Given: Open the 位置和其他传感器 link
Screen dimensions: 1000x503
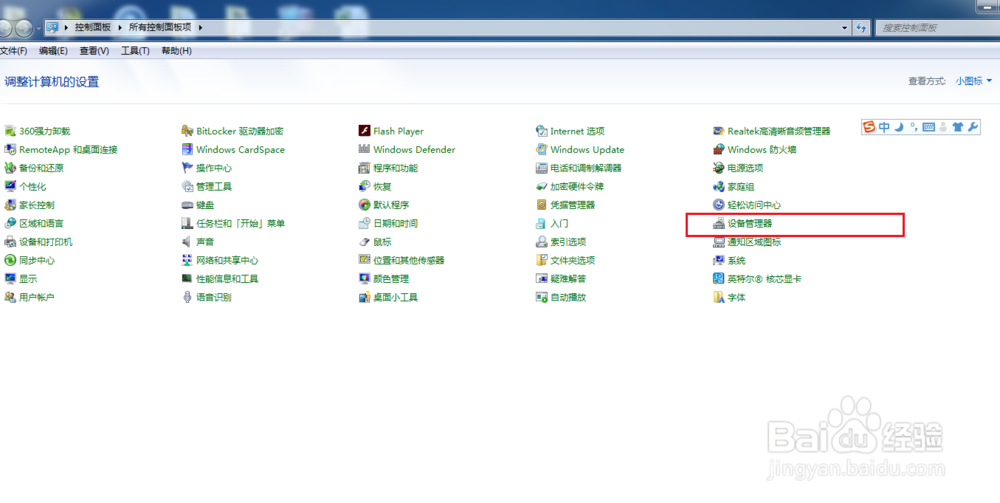Looking at the screenshot, I should point(408,261).
